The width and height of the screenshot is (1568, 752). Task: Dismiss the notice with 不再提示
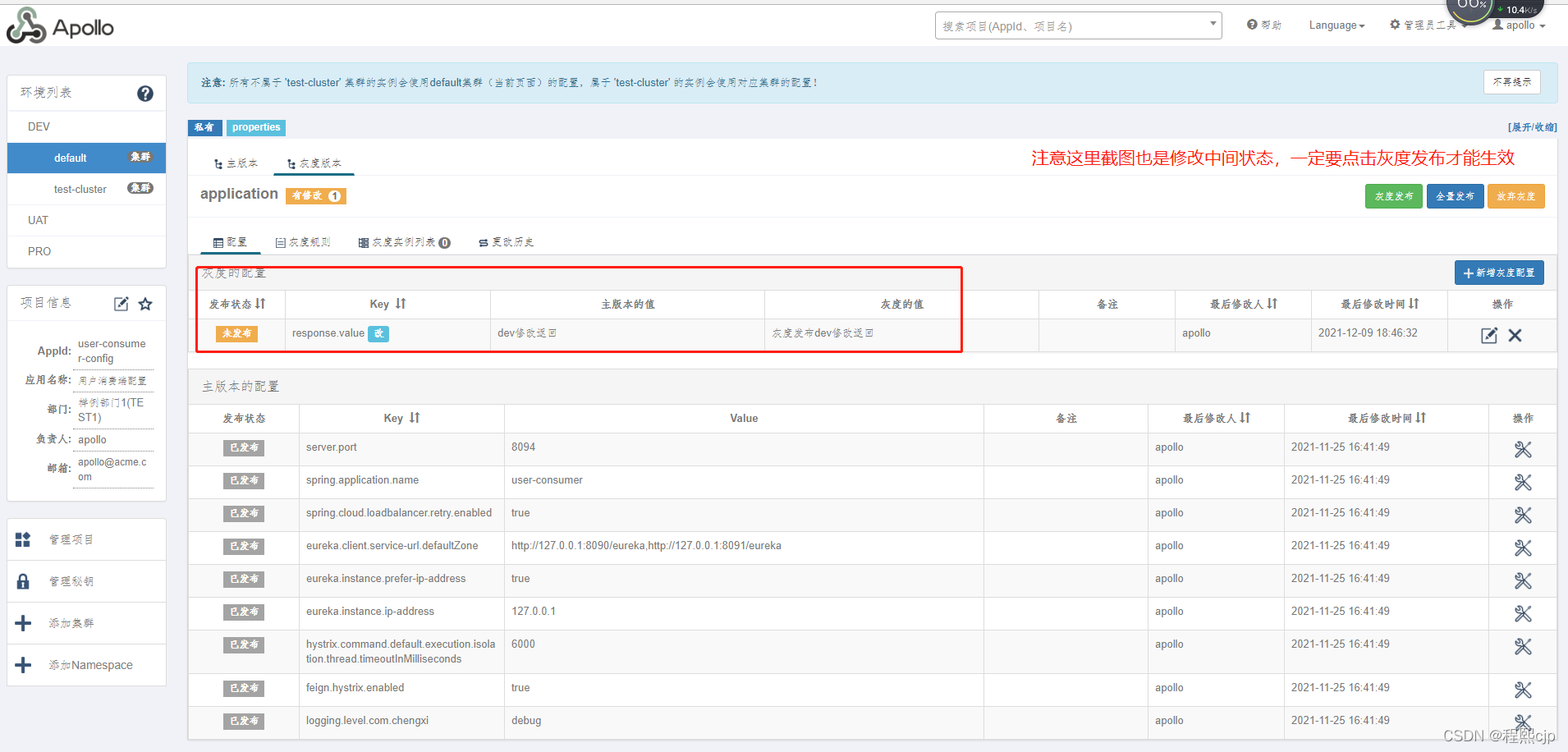(1511, 82)
